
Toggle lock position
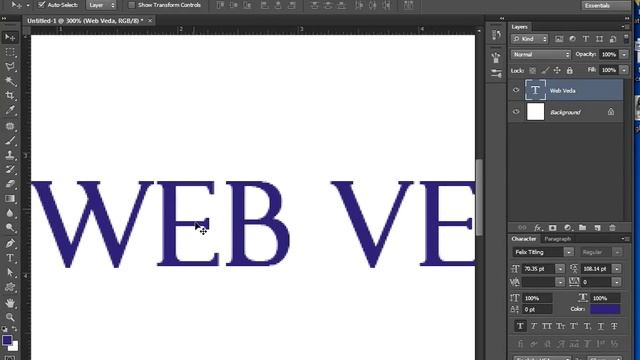(557, 71)
